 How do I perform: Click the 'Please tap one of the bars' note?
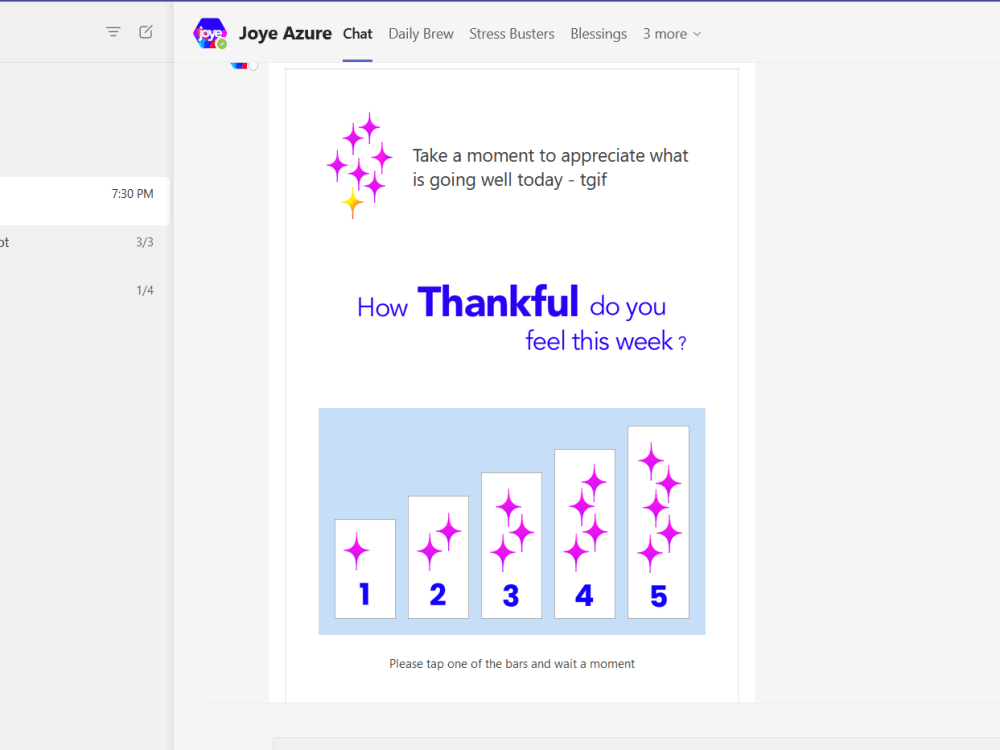(x=512, y=664)
